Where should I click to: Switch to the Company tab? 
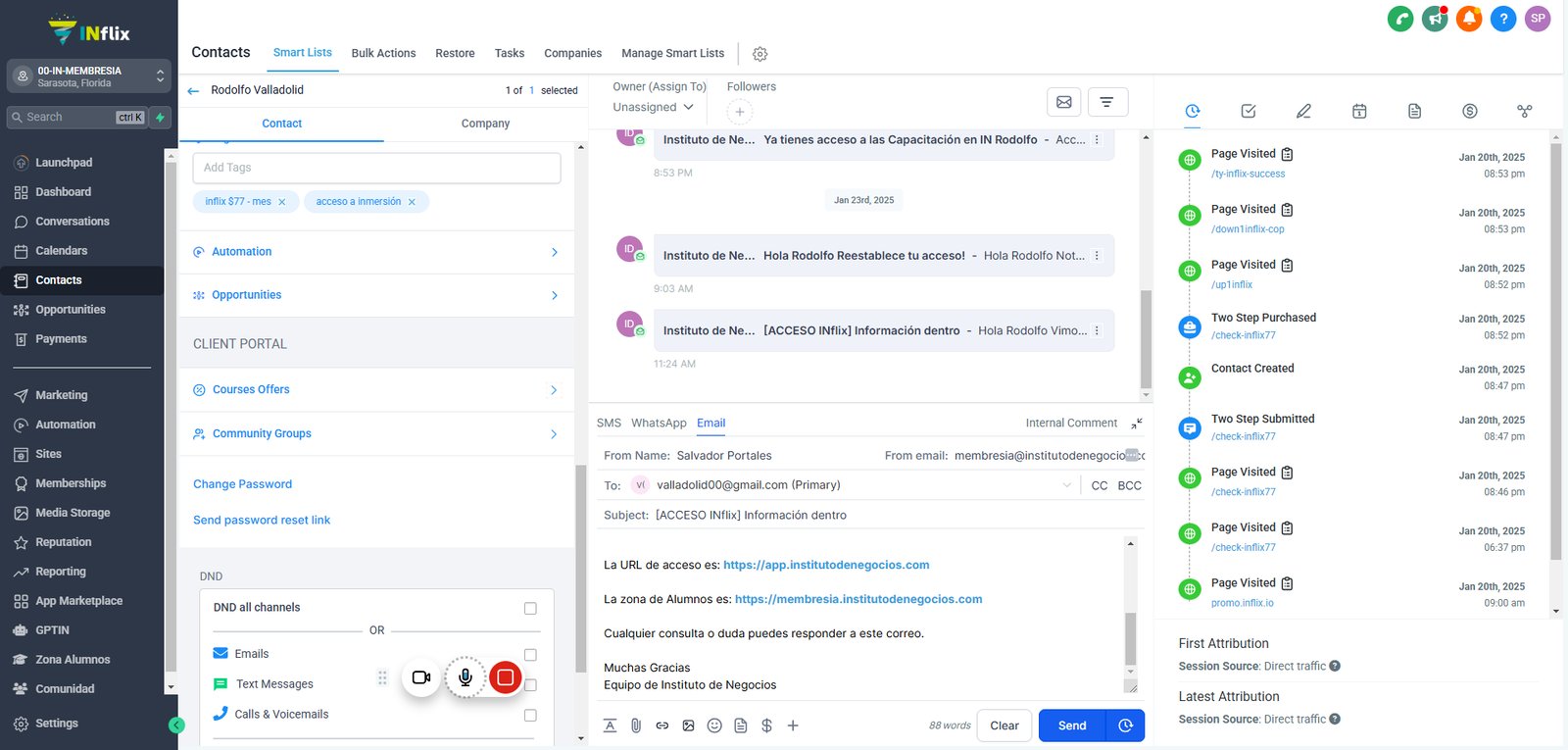coord(485,124)
